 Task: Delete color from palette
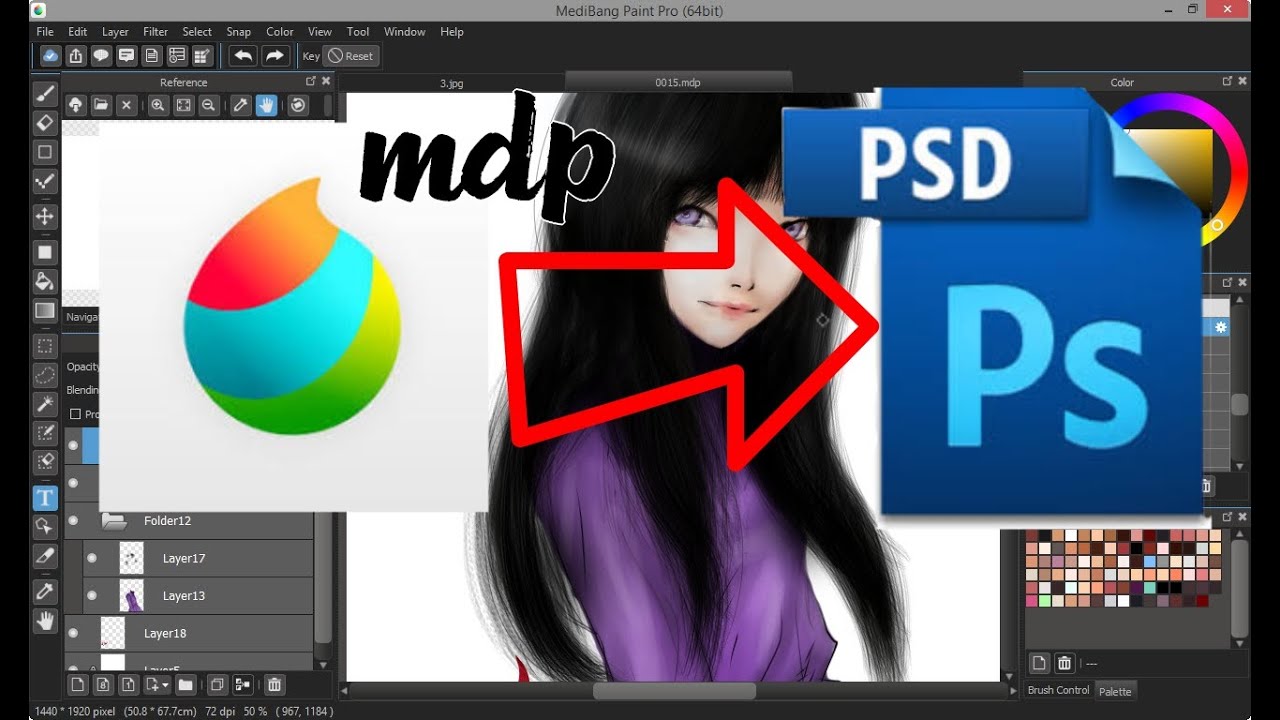click(1065, 662)
